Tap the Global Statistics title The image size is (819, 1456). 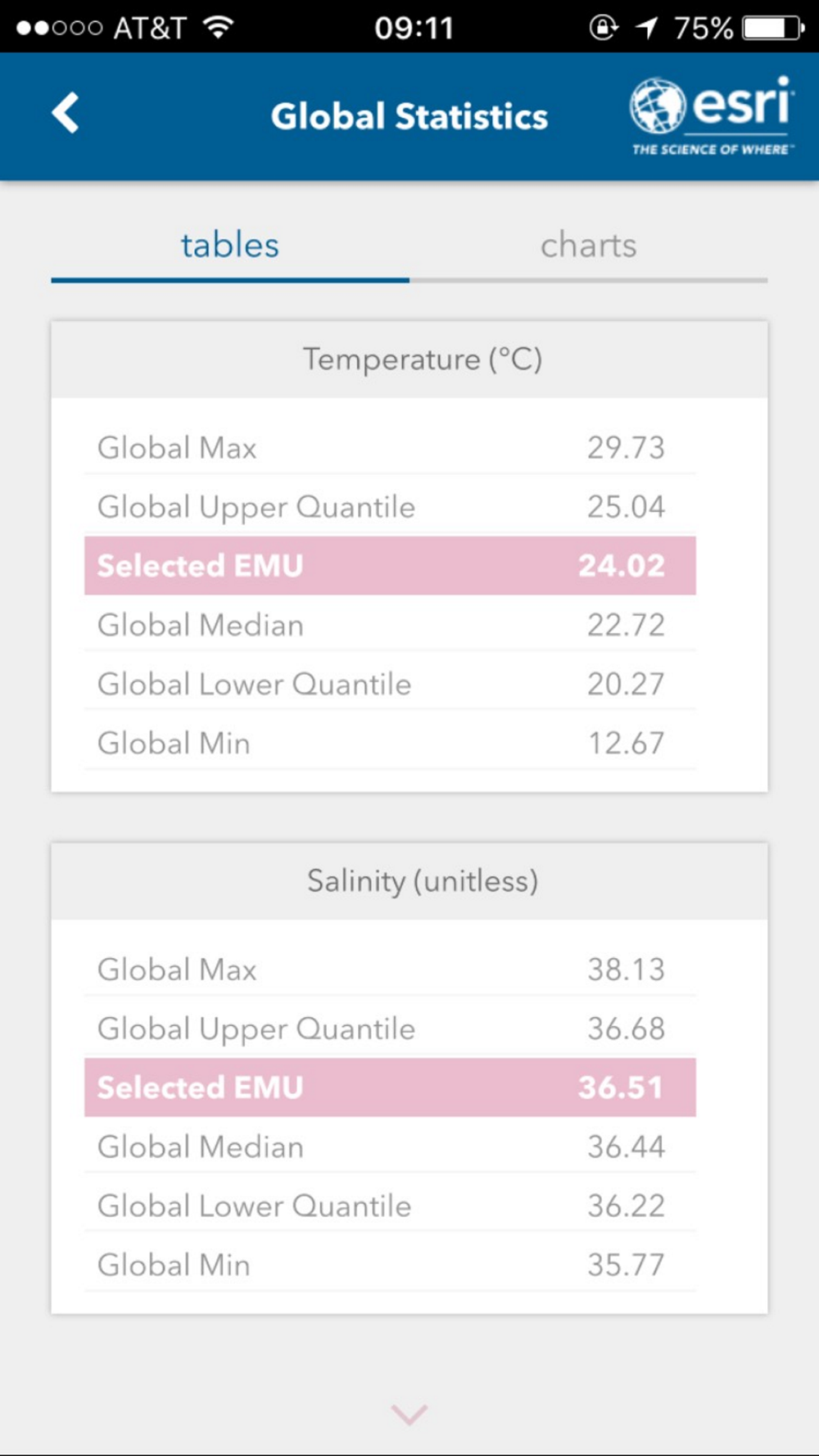(x=409, y=116)
